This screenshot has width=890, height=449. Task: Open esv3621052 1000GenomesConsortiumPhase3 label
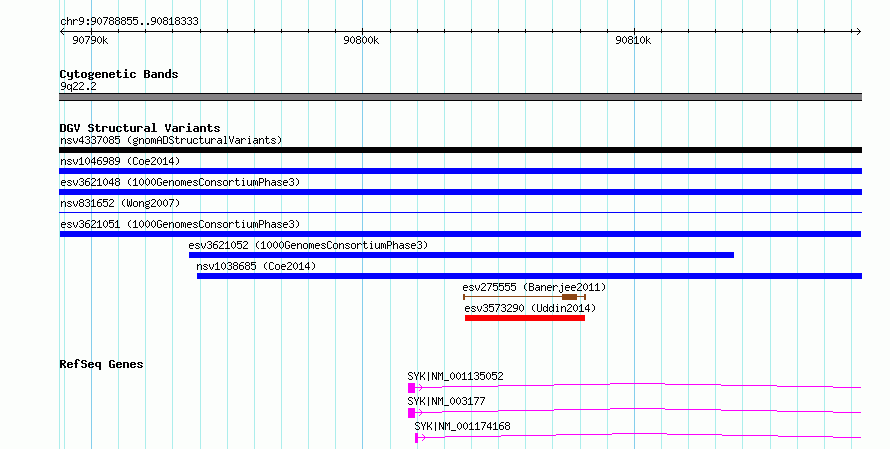tap(308, 245)
